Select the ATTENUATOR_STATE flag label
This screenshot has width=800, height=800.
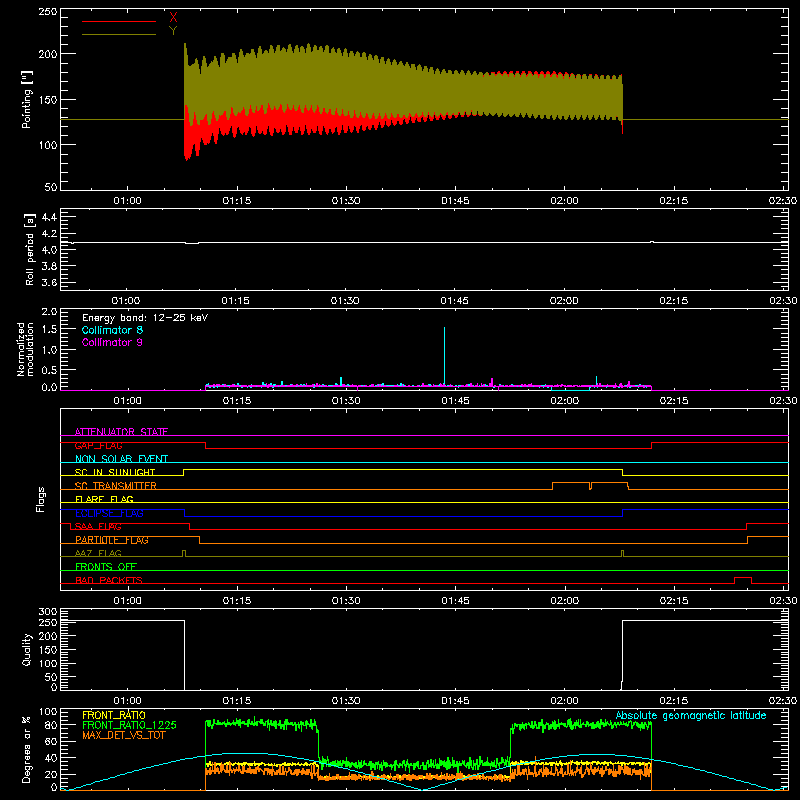[x=121, y=432]
